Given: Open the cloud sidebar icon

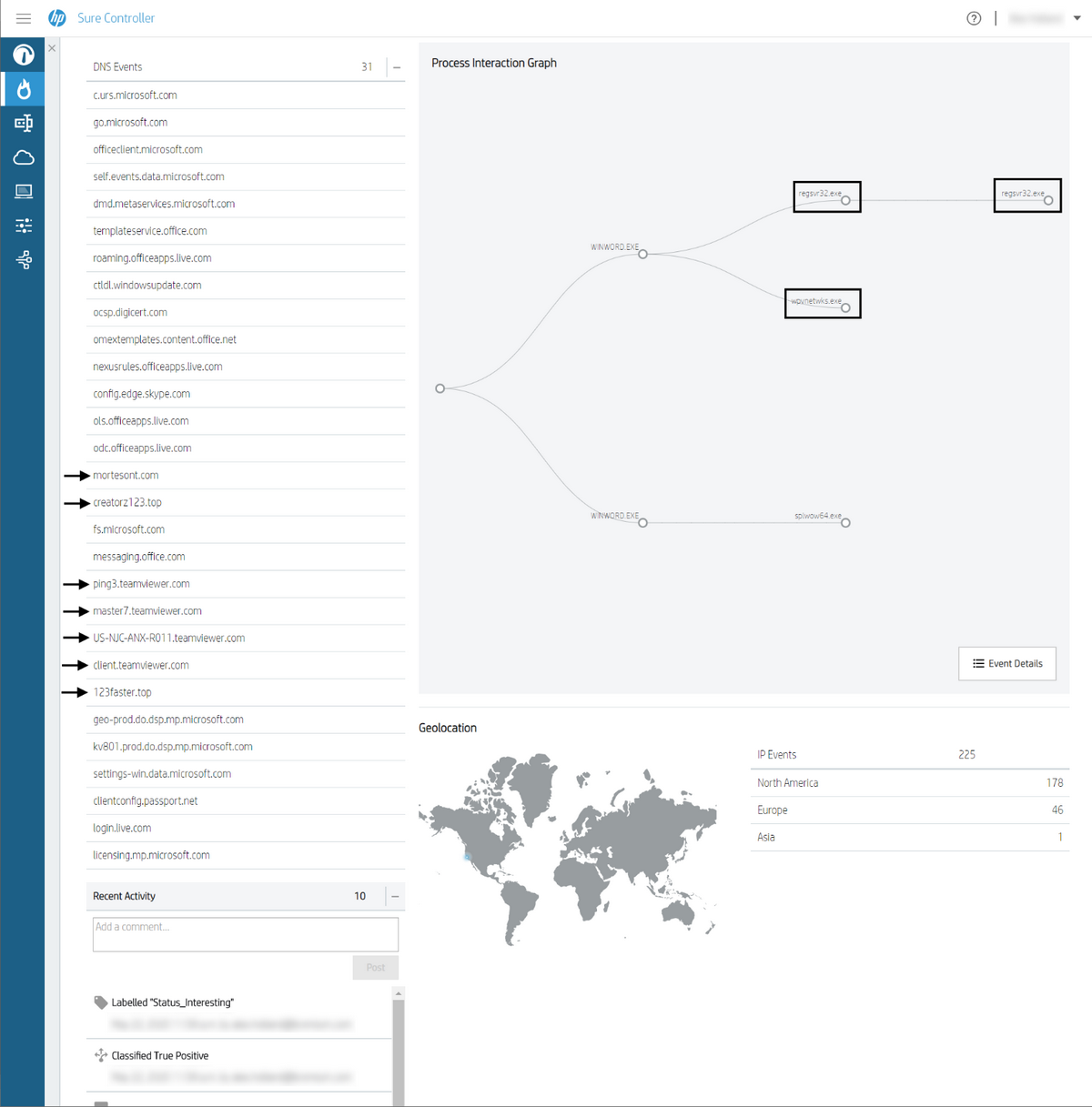Looking at the screenshot, I should pos(24,157).
